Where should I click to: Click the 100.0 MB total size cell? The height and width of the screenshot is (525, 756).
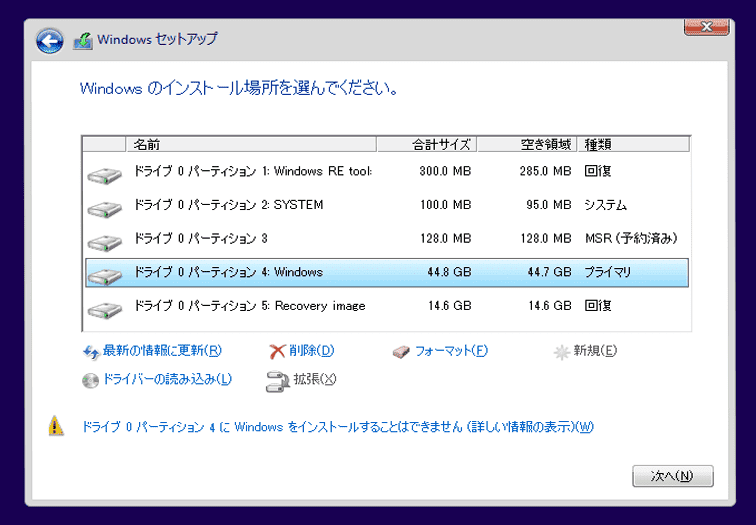click(446, 205)
